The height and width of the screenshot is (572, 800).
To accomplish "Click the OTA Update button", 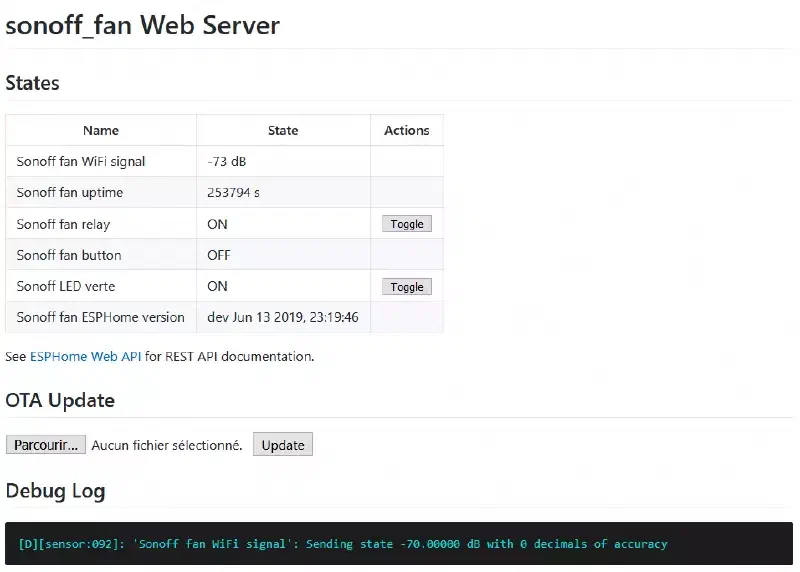I will pos(283,445).
